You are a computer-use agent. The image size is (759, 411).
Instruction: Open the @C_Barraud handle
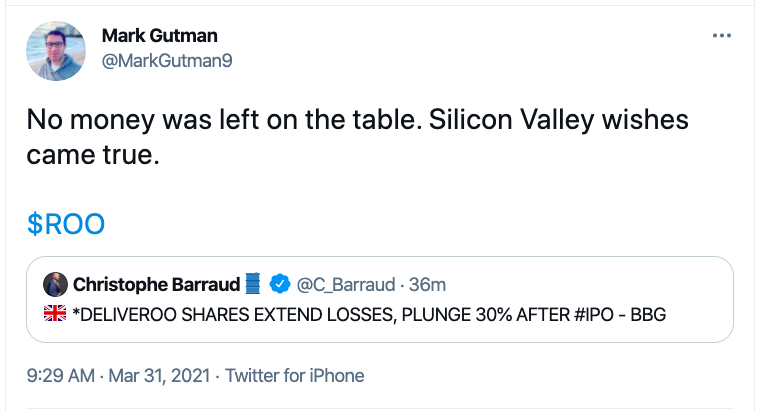343,284
